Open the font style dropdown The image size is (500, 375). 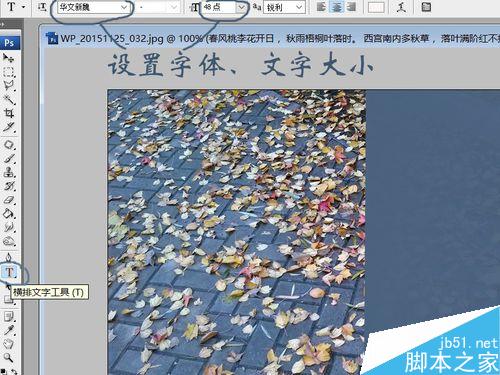[x=174, y=7]
